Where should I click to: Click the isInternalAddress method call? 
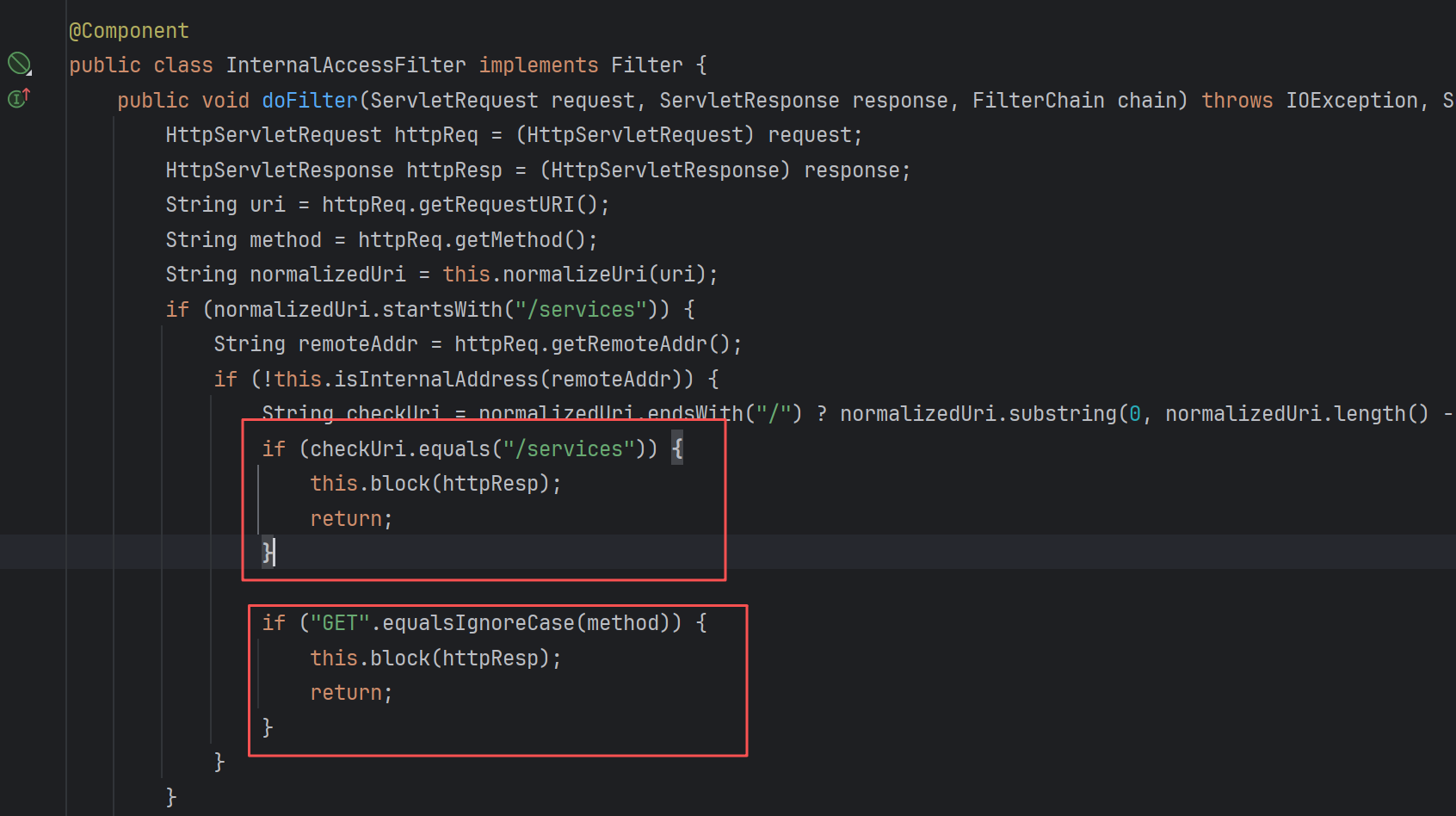pos(436,380)
